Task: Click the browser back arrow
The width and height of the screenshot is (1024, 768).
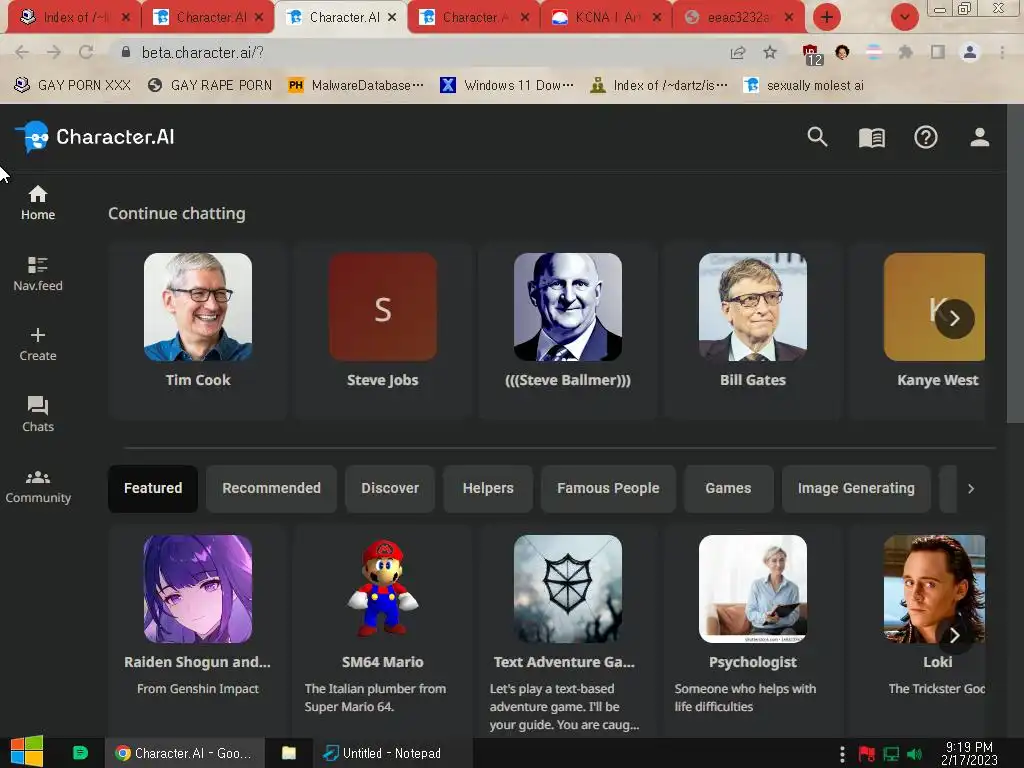Action: [x=22, y=52]
